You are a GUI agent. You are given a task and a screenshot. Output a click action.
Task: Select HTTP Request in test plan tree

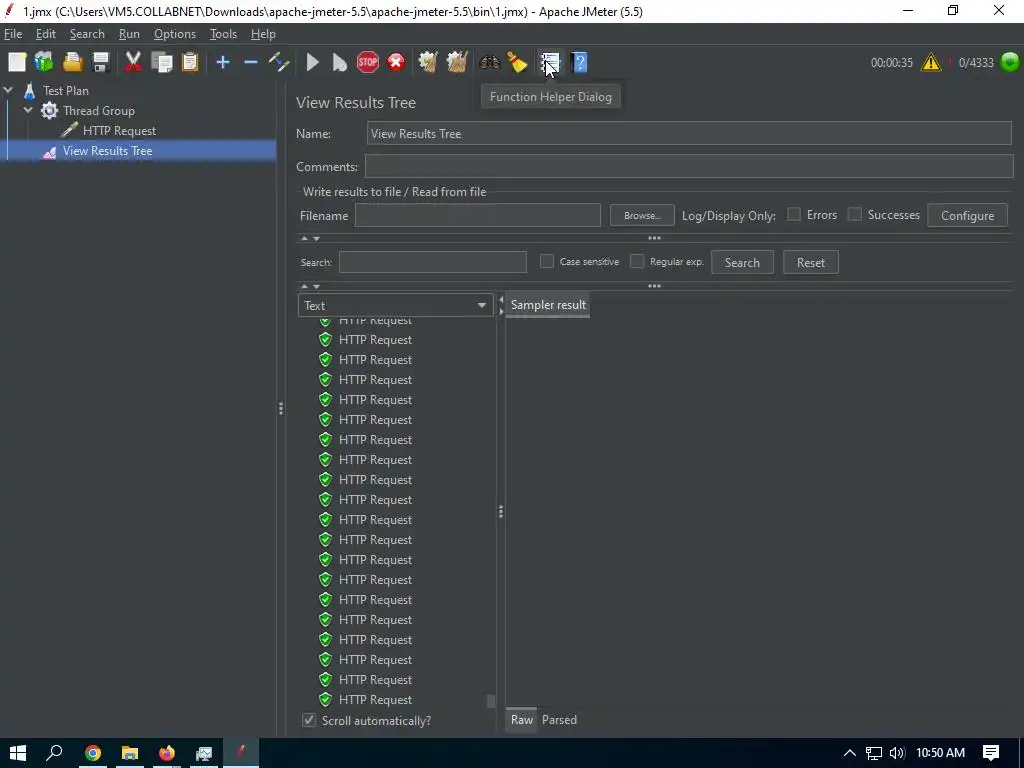pos(119,131)
